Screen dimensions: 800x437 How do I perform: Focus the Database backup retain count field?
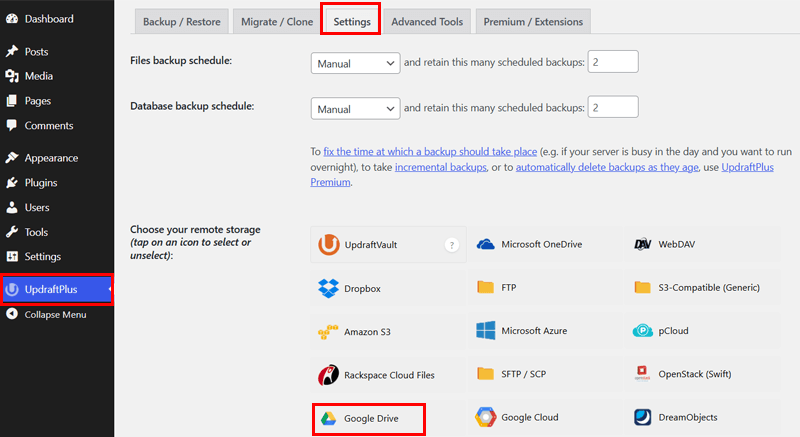(613, 107)
